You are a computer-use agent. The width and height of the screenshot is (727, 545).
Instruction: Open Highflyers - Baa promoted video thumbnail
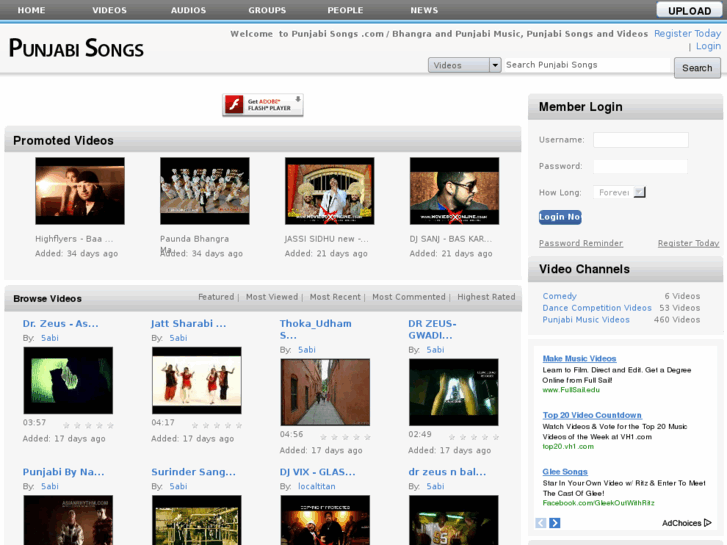[x=80, y=191]
